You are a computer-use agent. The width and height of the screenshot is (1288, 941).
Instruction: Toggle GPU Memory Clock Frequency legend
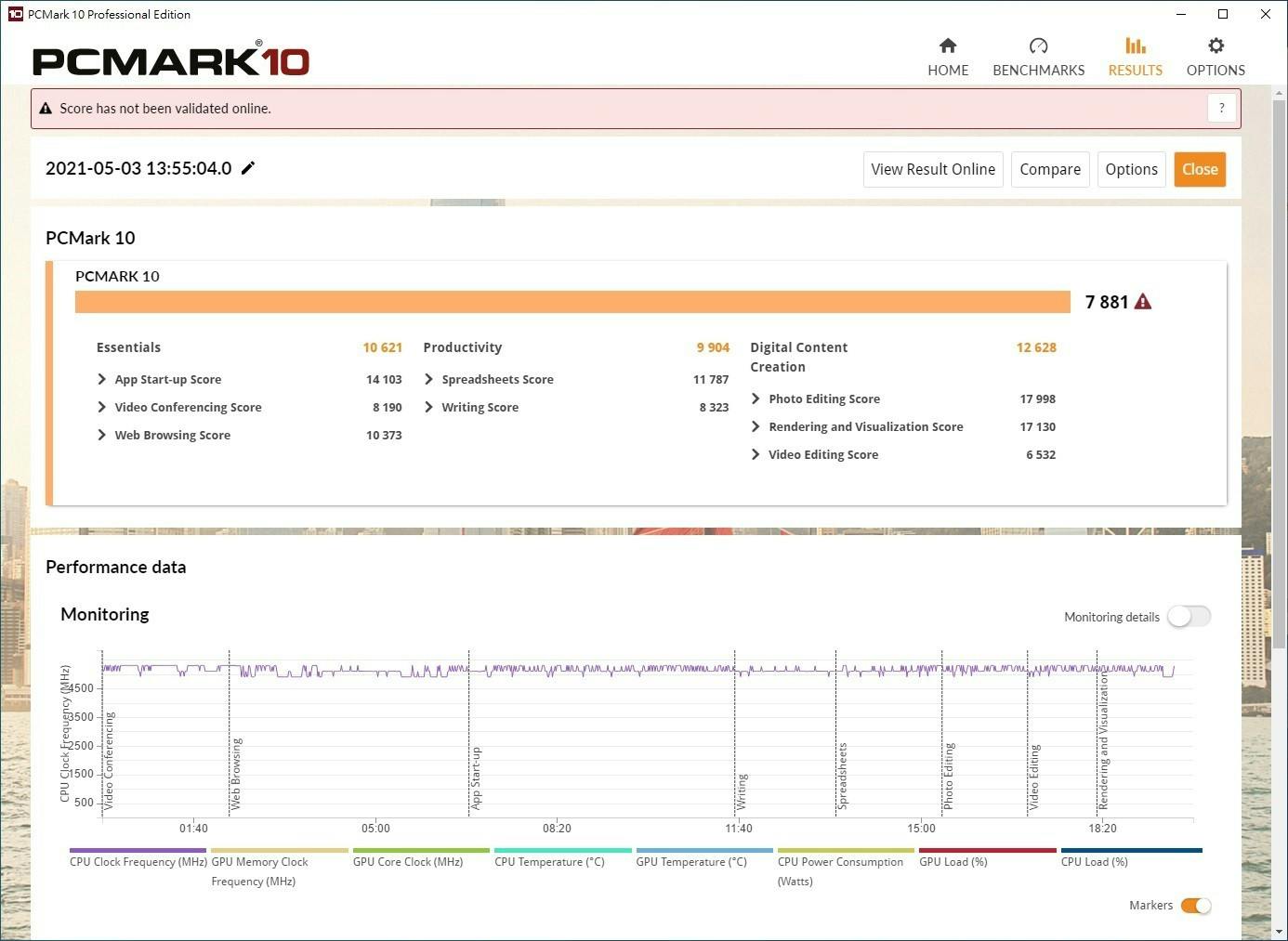pos(279,870)
